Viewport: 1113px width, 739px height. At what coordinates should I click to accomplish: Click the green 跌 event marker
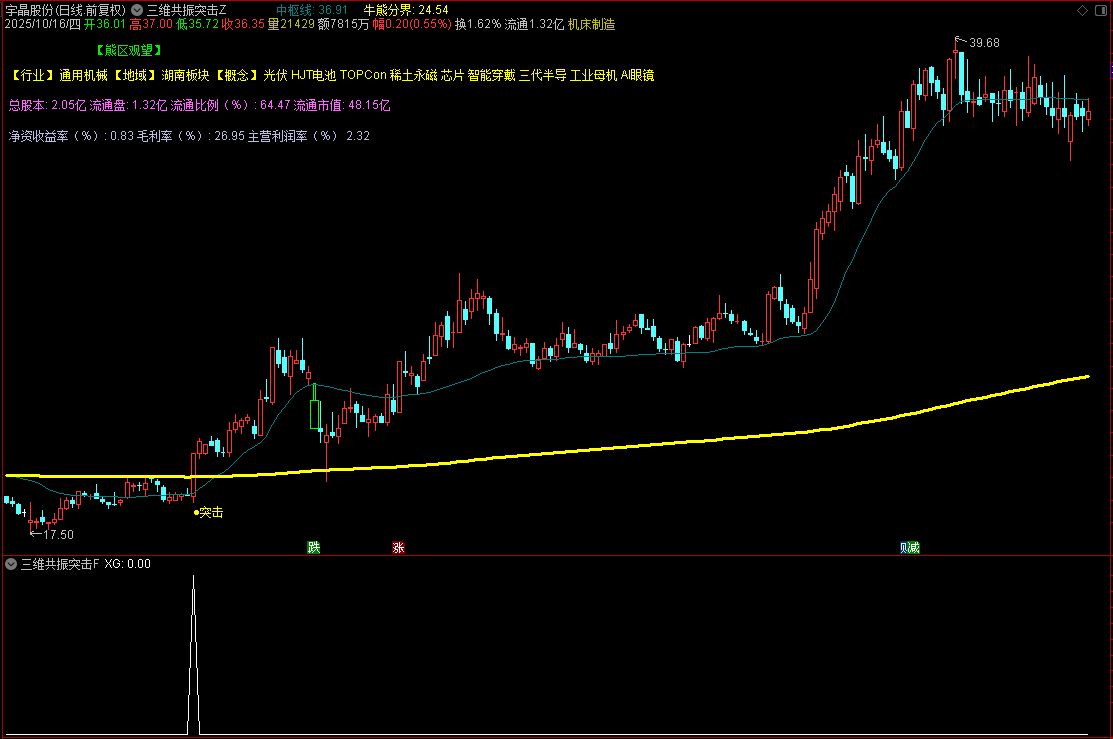coord(314,547)
